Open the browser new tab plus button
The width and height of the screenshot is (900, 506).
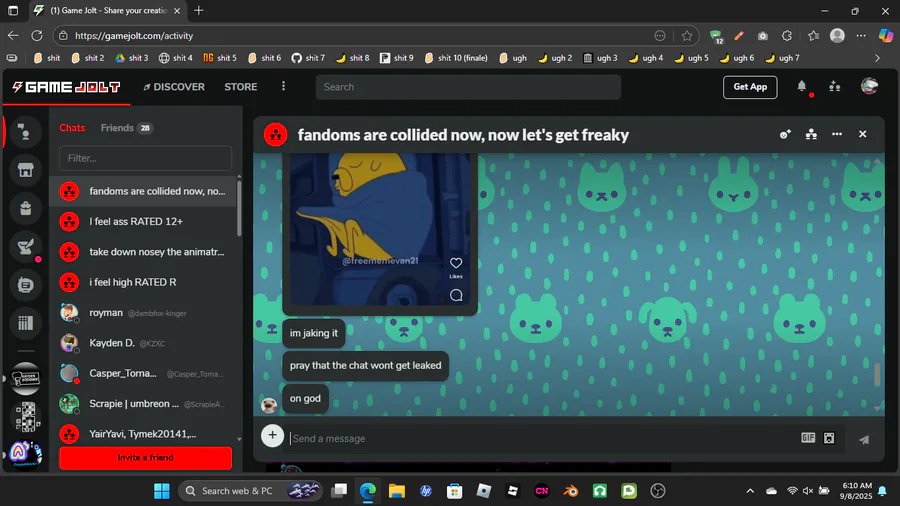coord(199,10)
